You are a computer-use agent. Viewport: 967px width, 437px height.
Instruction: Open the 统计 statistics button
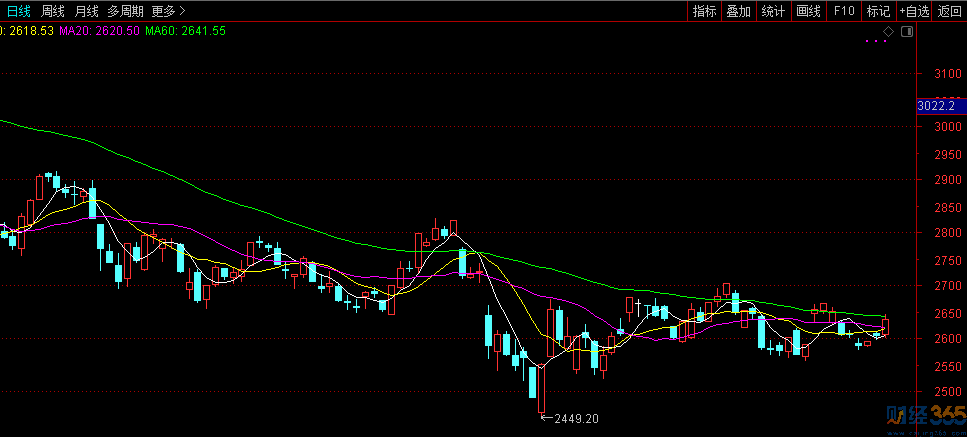773,11
